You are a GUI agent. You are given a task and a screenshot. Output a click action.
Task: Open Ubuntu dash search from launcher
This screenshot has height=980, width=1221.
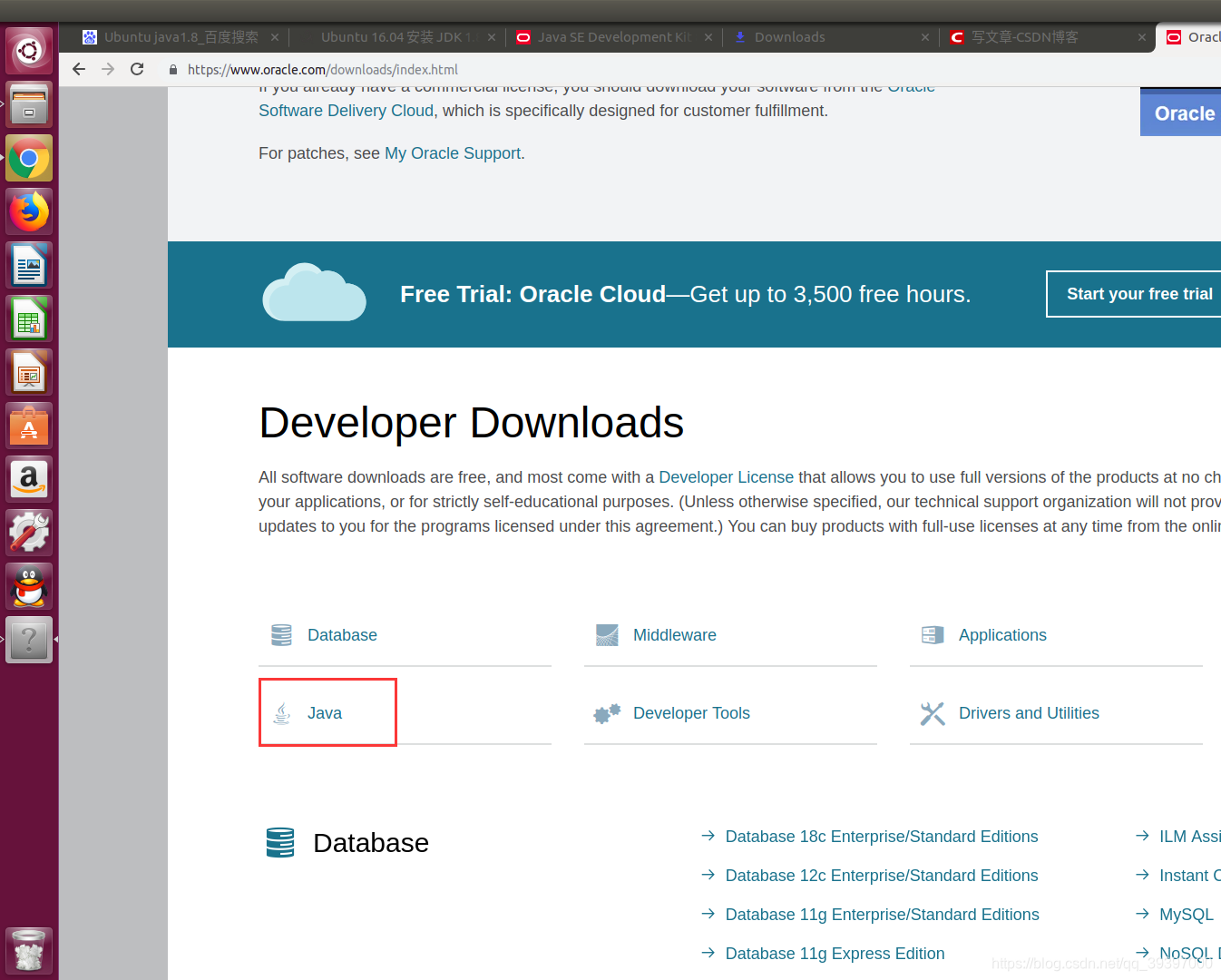[x=29, y=50]
